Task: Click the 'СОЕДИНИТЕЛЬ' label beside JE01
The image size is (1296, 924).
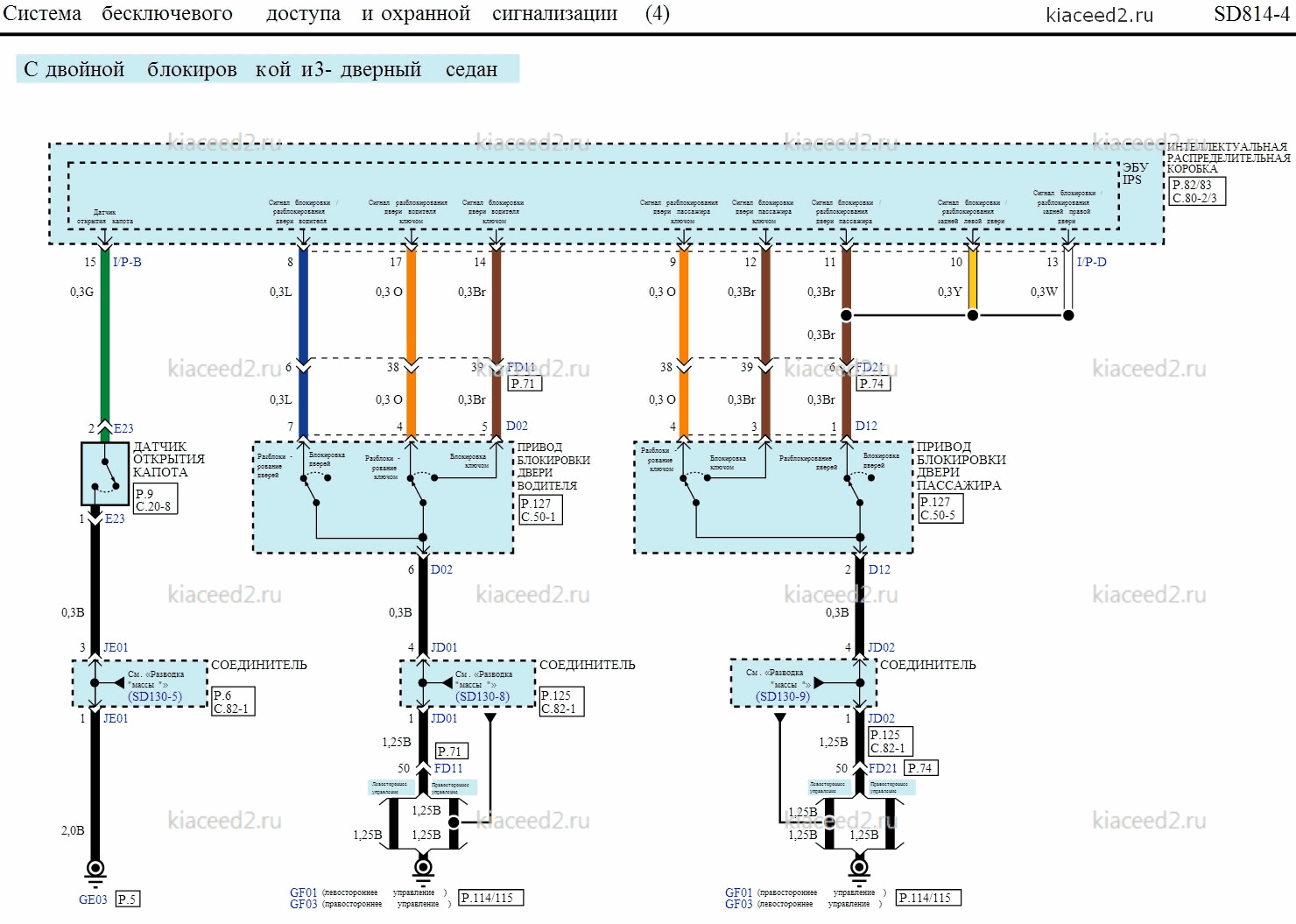Action: point(259,665)
